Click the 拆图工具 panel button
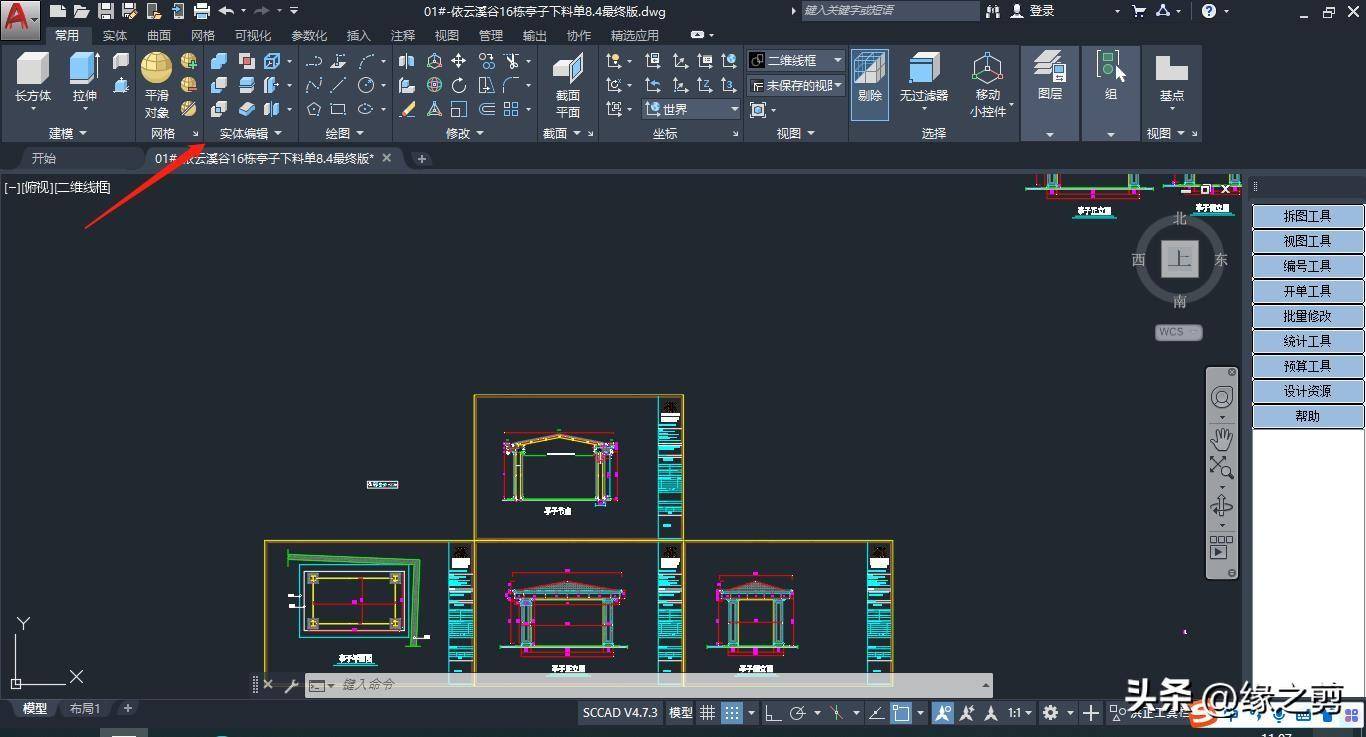 point(1308,216)
